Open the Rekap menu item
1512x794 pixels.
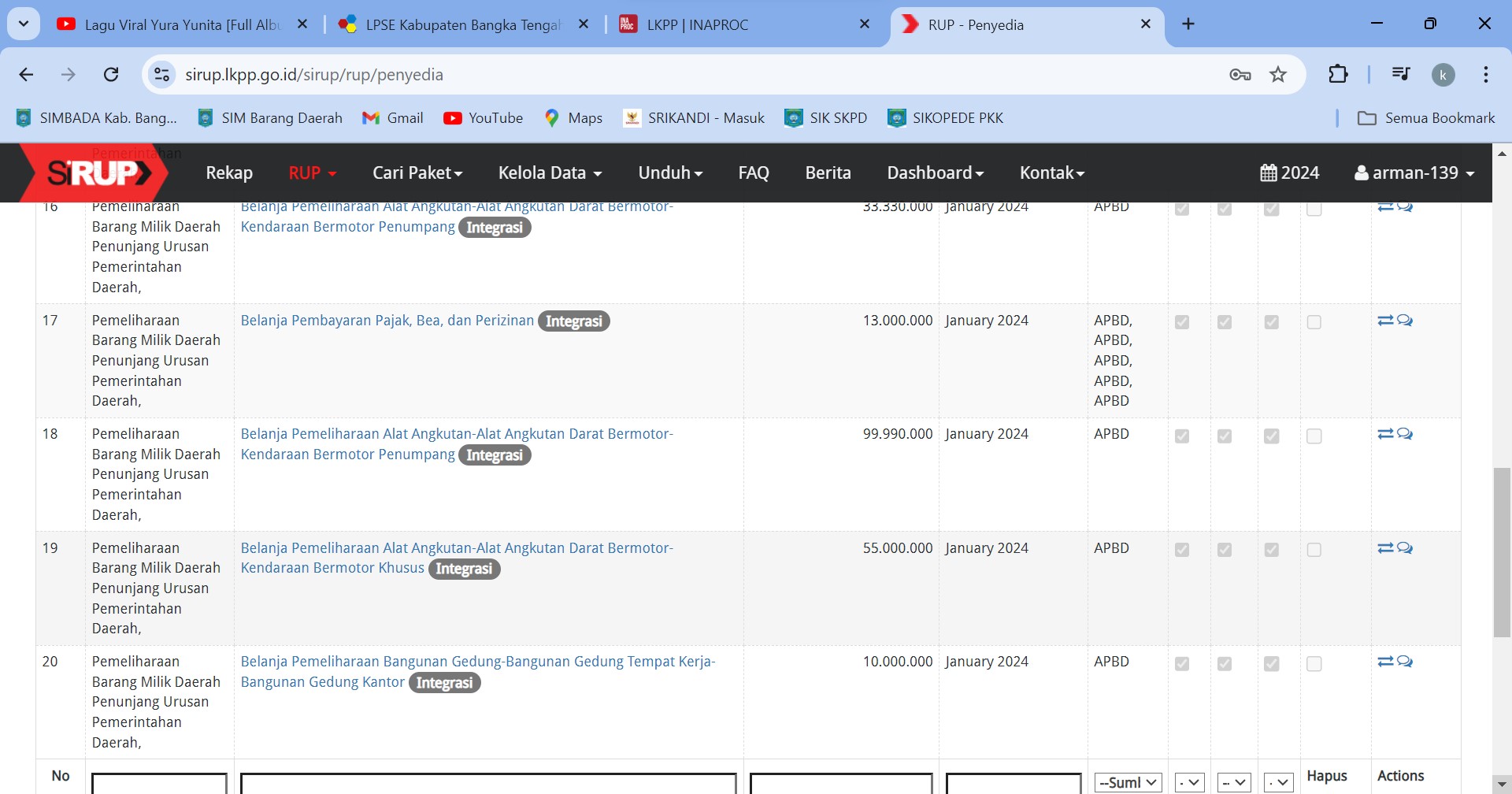pyautogui.click(x=229, y=173)
